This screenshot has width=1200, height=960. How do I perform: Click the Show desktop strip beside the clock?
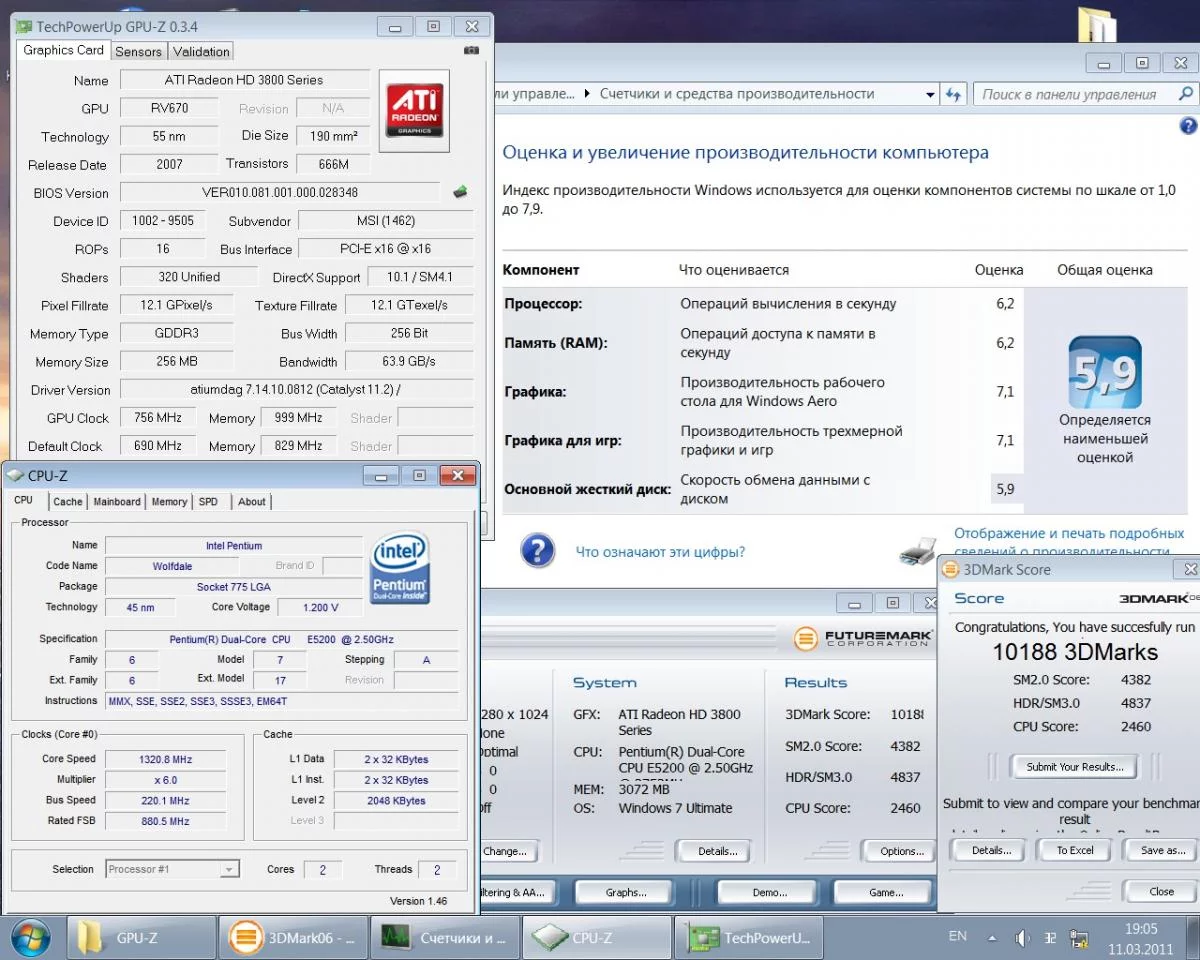click(1192, 938)
